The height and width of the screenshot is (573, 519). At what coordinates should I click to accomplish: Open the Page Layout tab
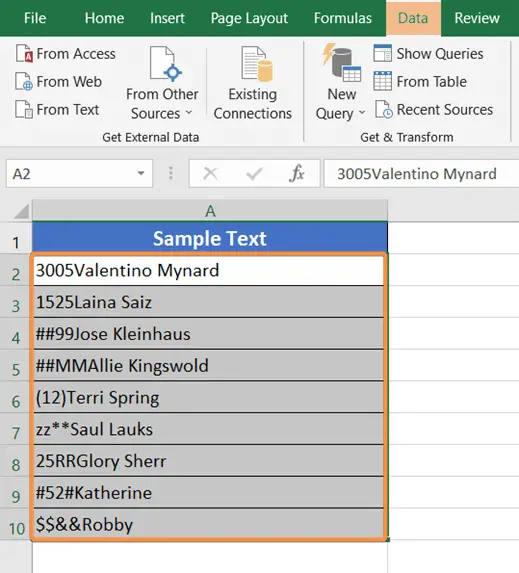pos(249,18)
